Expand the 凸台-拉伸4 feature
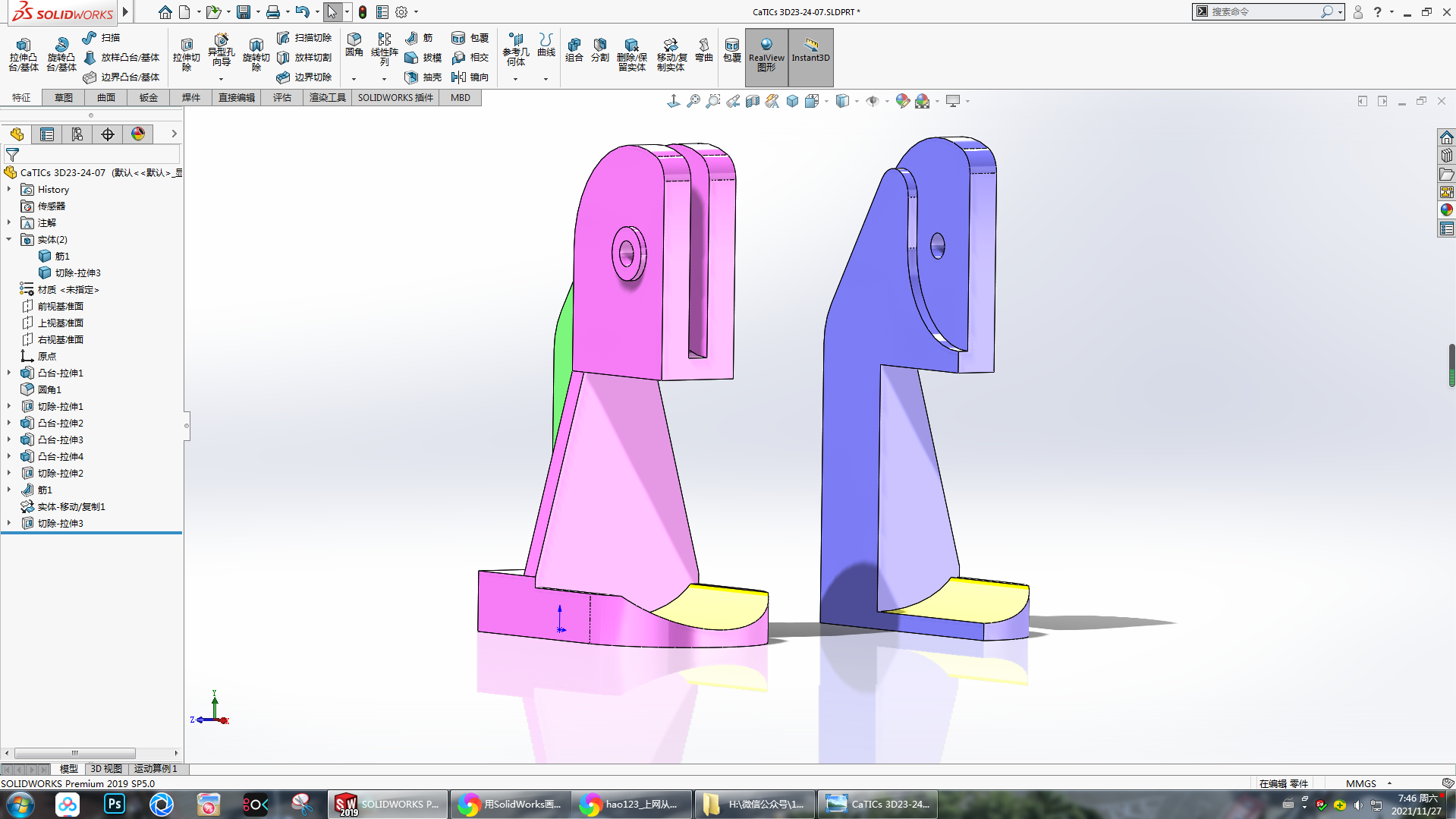 point(9,456)
